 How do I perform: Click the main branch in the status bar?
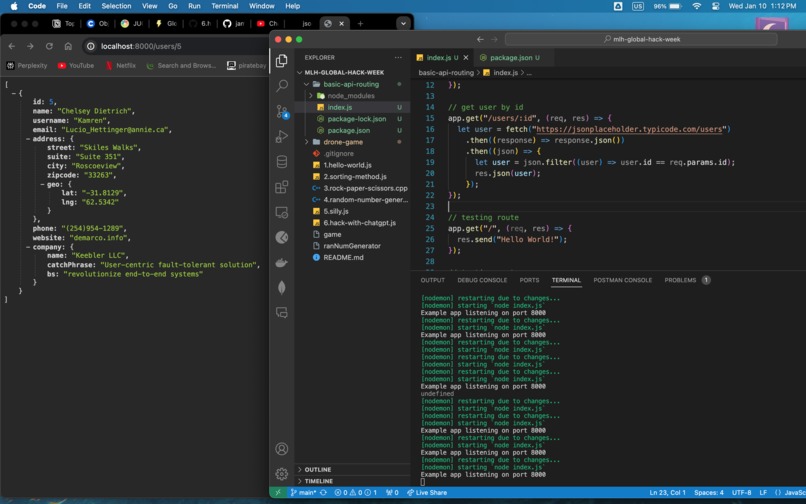[303, 493]
